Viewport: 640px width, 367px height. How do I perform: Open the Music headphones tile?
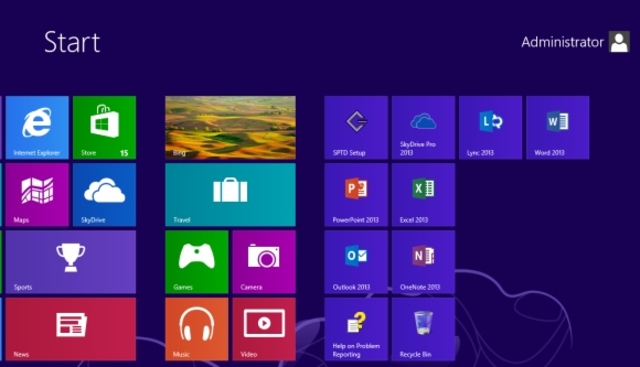(x=197, y=329)
